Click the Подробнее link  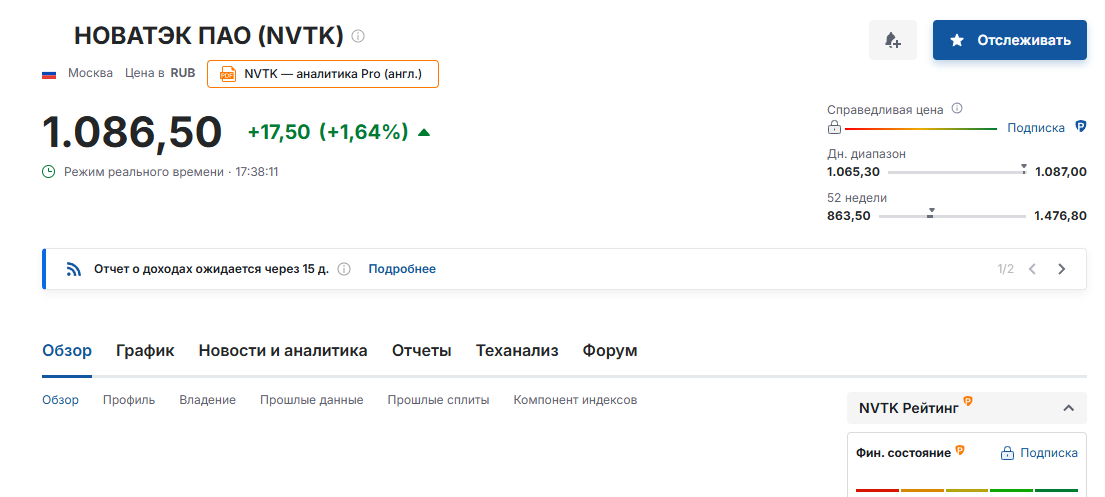(x=402, y=269)
